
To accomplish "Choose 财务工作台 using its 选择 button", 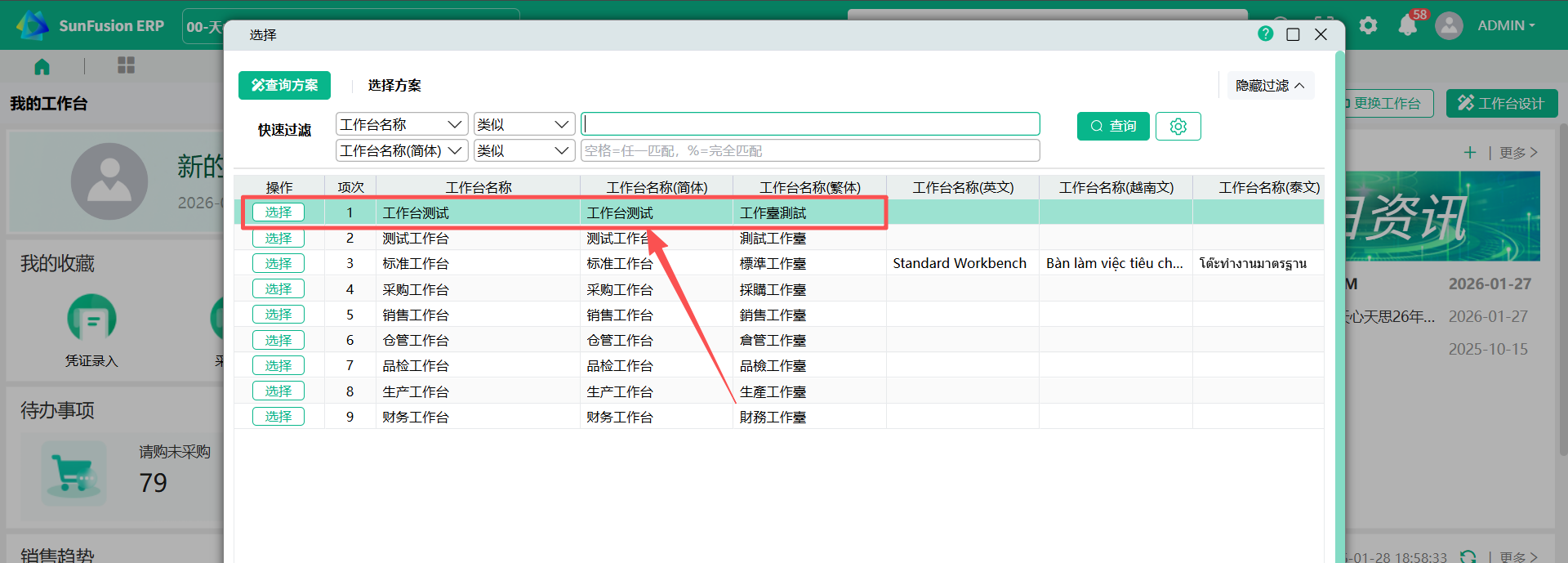I will 278,417.
